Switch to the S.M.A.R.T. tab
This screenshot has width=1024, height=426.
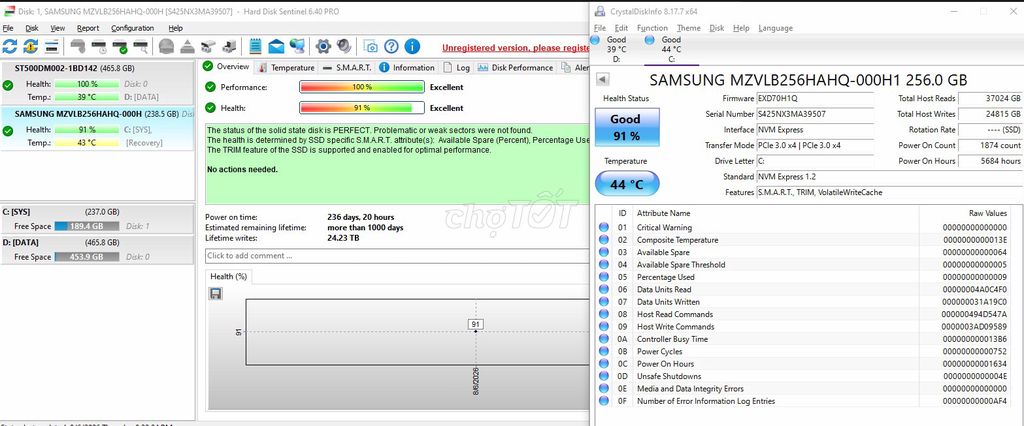point(347,67)
